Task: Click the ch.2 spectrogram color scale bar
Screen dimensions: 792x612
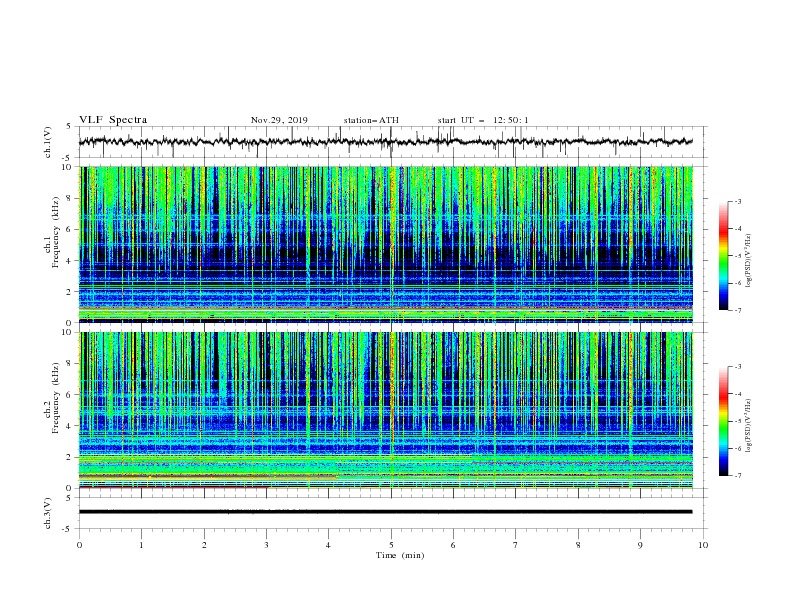Action: (723, 421)
